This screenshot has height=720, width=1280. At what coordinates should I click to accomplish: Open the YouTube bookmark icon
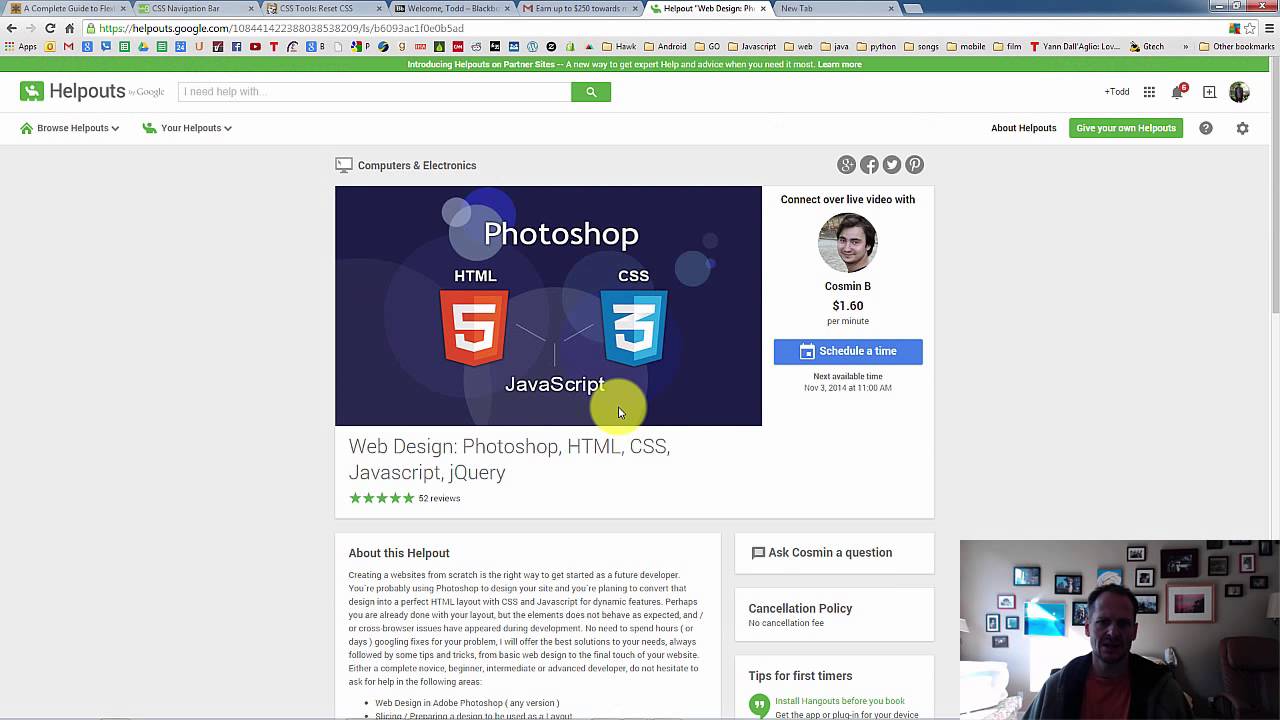pos(255,46)
